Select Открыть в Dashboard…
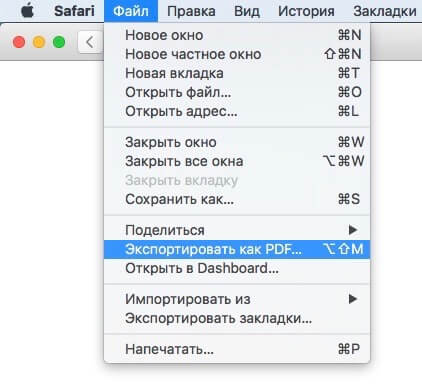422x392 pixels. point(237,268)
